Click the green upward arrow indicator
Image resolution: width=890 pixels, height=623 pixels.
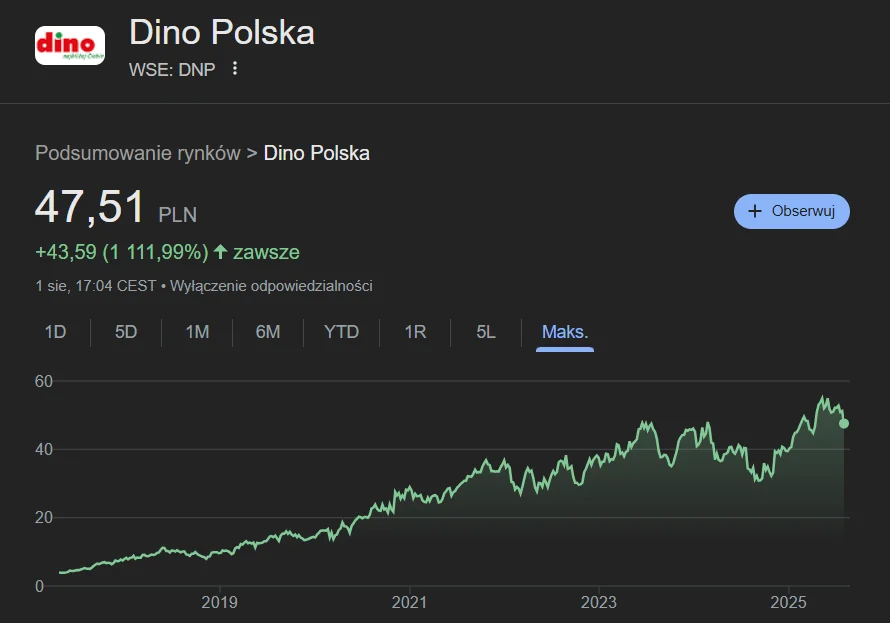tap(221, 252)
